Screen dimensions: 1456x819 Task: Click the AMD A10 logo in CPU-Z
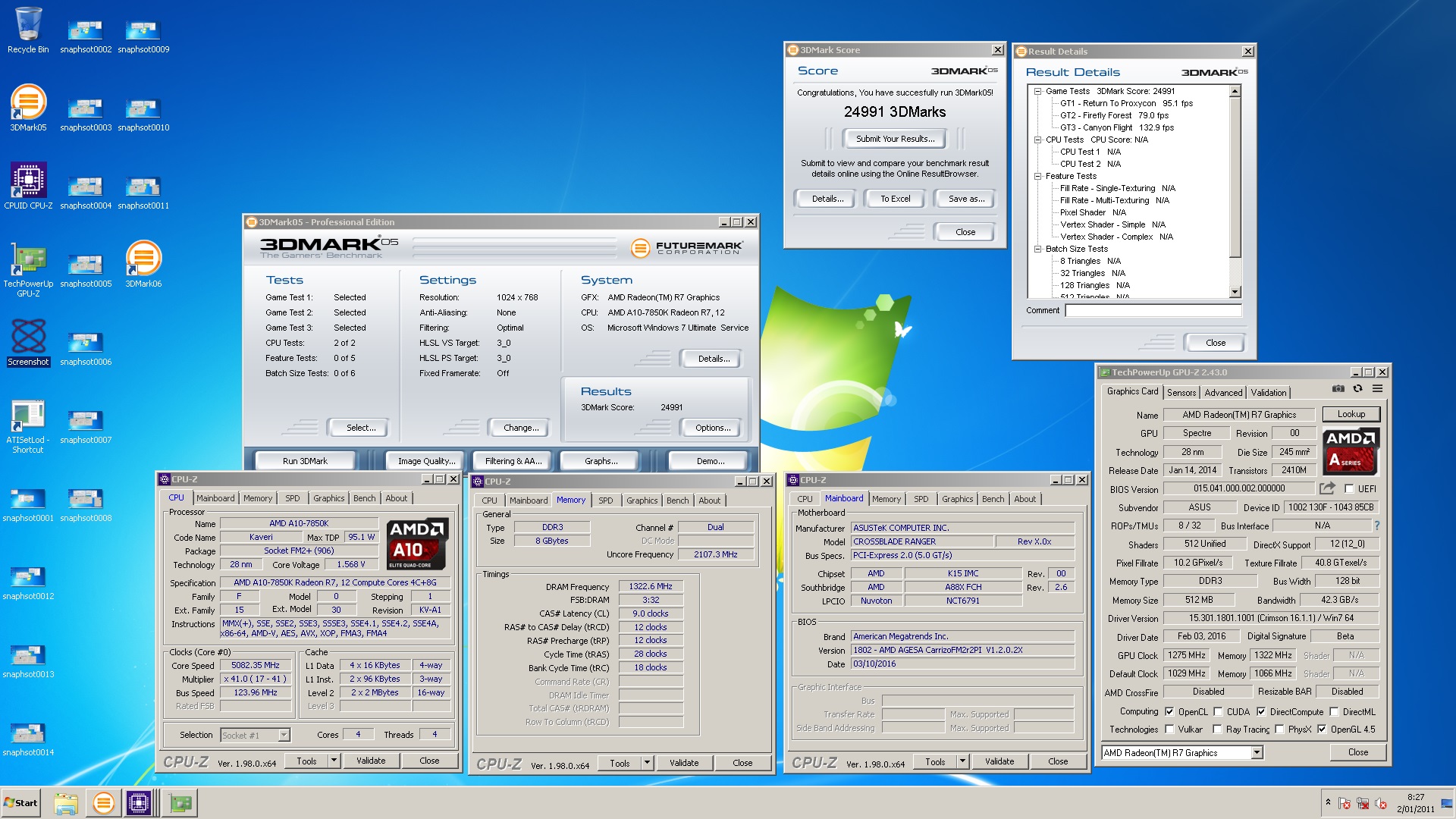417,544
